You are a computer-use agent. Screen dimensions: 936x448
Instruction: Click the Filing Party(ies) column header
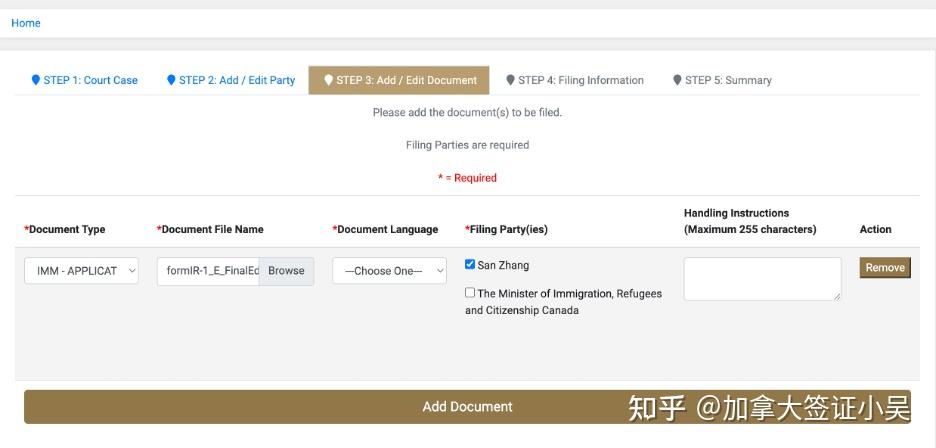(506, 229)
